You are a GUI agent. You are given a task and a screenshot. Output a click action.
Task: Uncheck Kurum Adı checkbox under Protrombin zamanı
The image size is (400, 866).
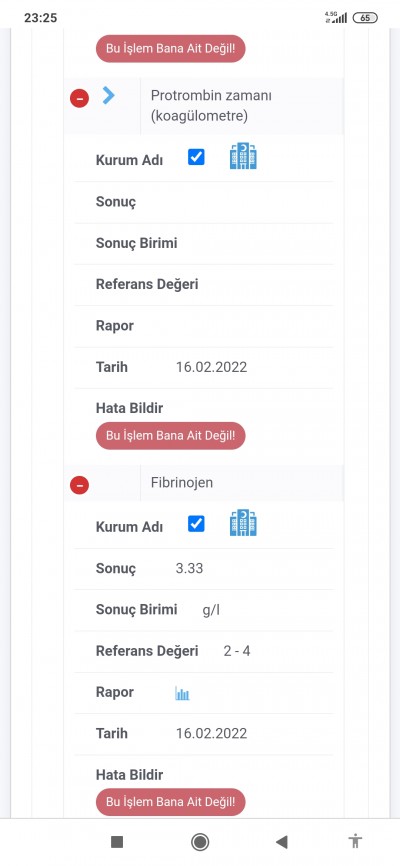[196, 157]
